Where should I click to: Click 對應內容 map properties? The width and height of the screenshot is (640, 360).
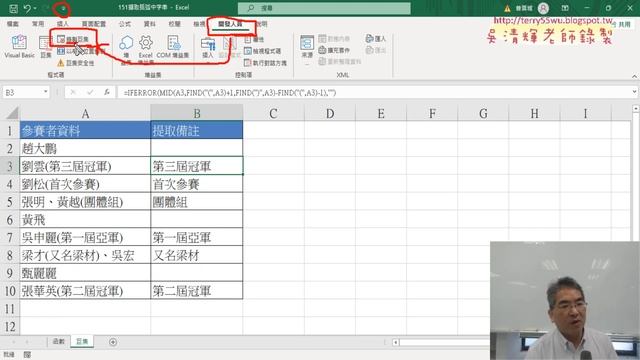pyautogui.click(x=334, y=39)
